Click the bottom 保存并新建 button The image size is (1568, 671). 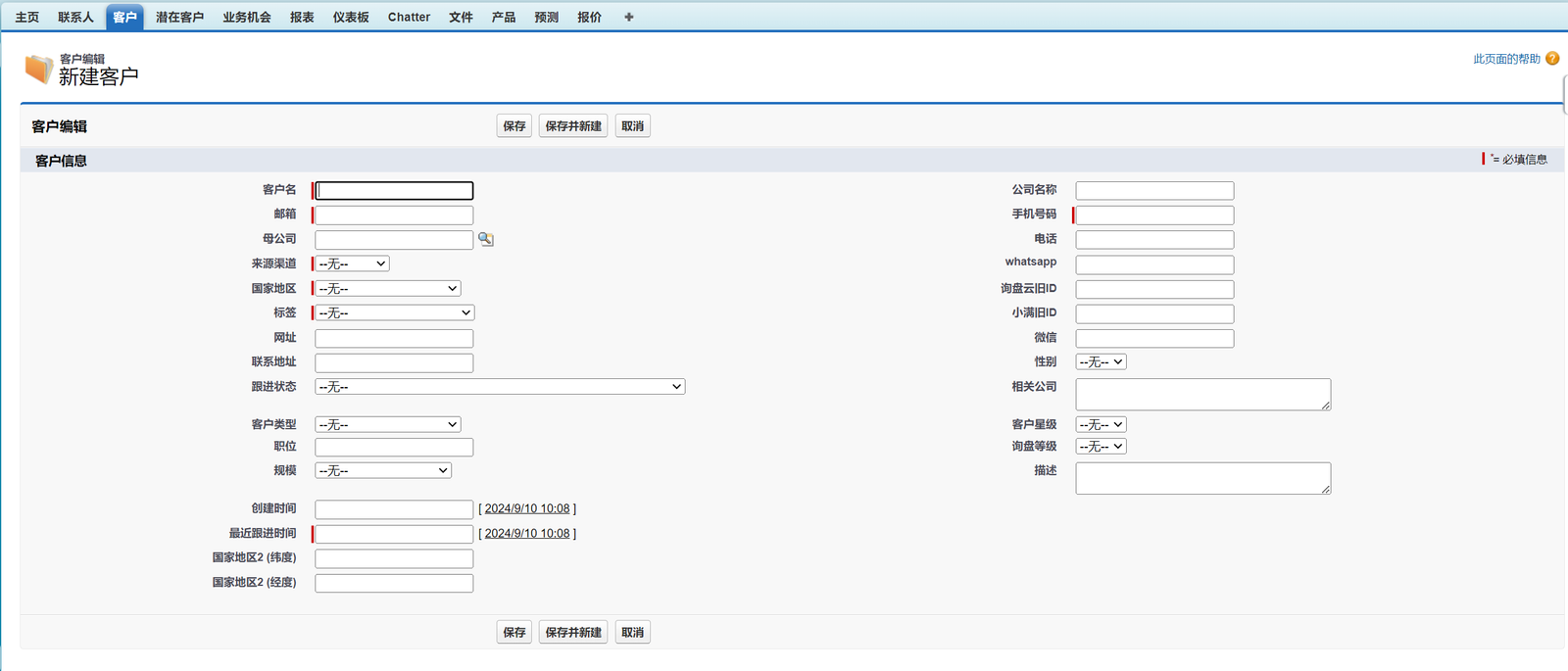[573, 633]
